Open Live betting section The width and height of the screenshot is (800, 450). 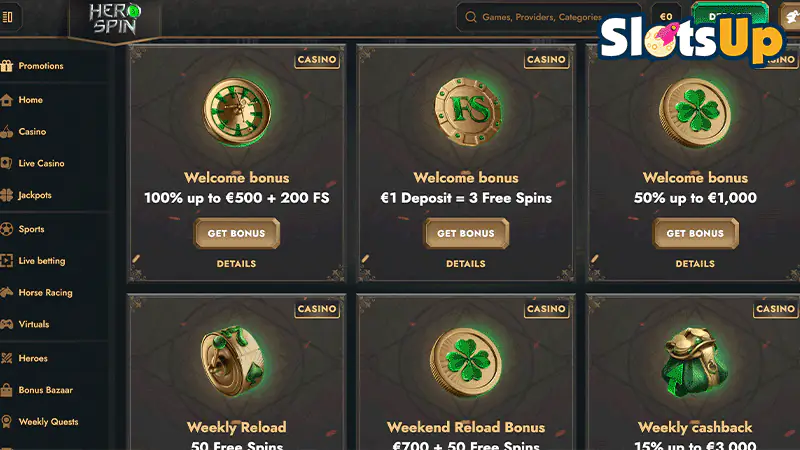[x=42, y=261]
